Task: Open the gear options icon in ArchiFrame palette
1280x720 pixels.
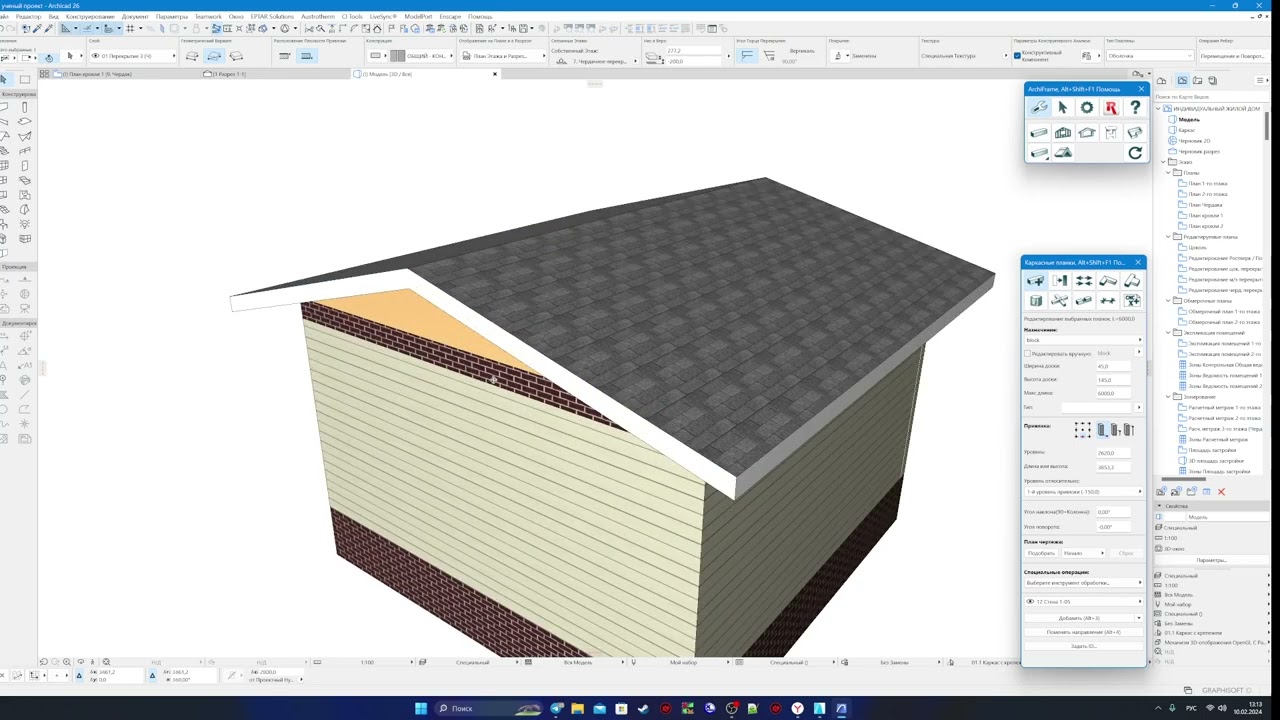Action: (1087, 108)
